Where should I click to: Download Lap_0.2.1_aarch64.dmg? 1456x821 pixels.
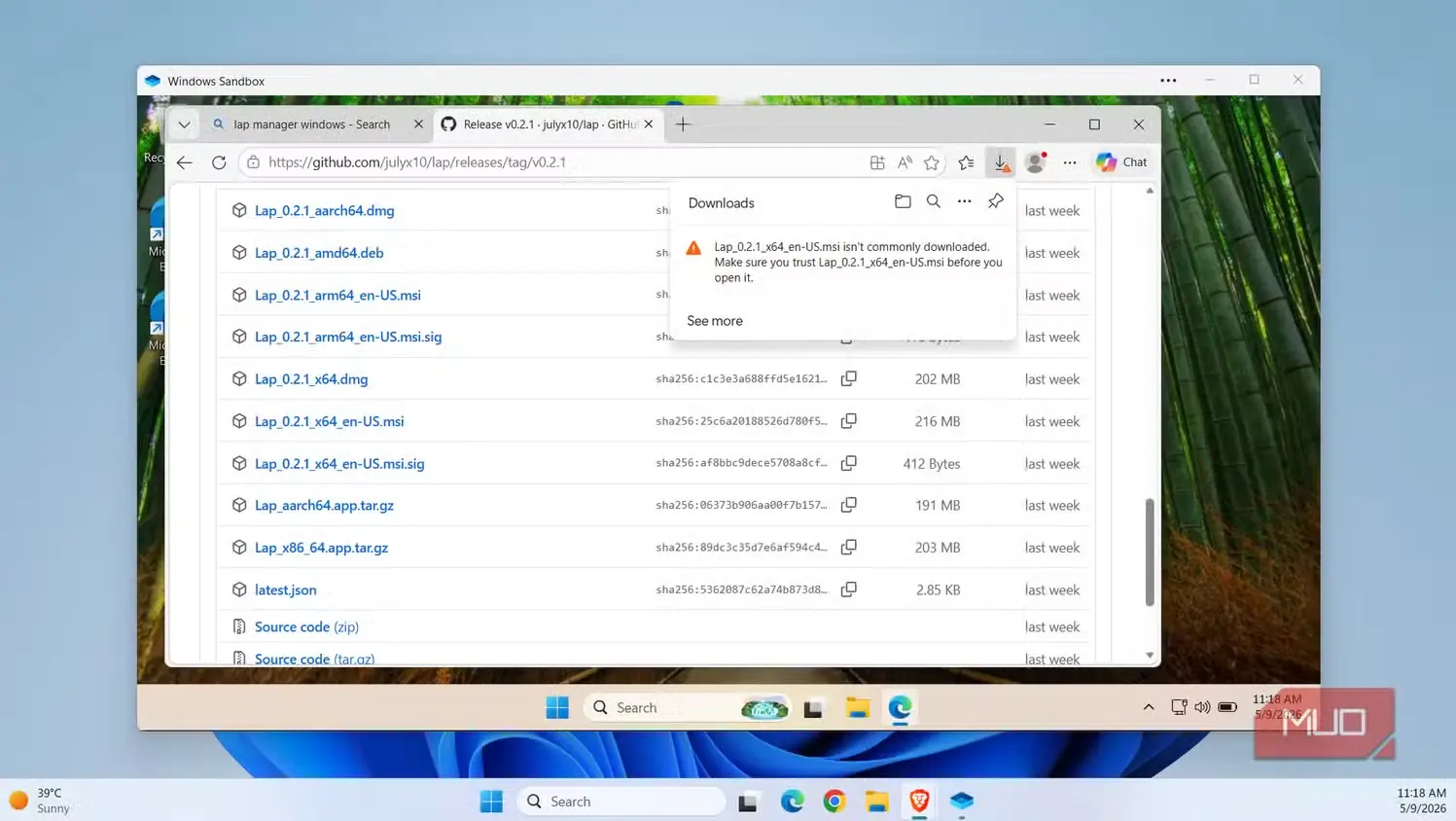(324, 210)
